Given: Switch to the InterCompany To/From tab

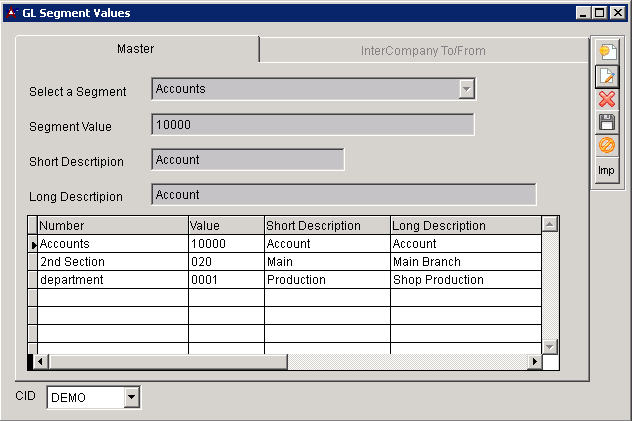Looking at the screenshot, I should click(423, 50).
